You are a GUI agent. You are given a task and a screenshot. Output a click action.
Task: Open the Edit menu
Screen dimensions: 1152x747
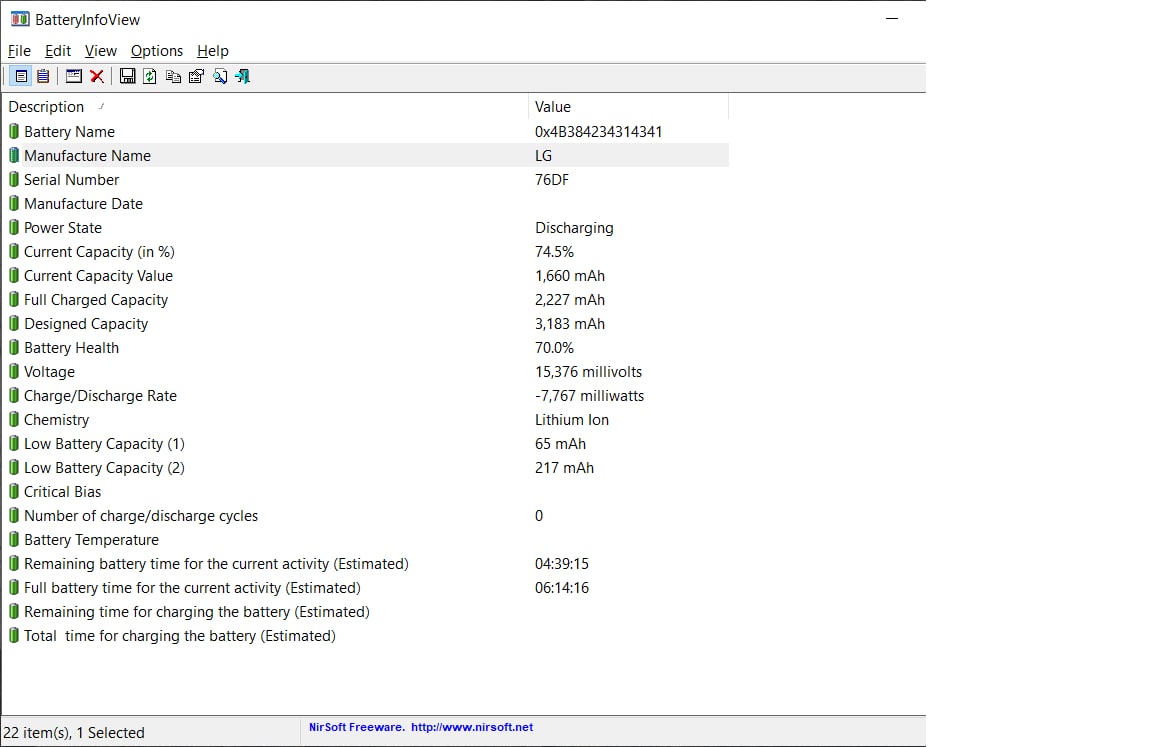[x=58, y=51]
